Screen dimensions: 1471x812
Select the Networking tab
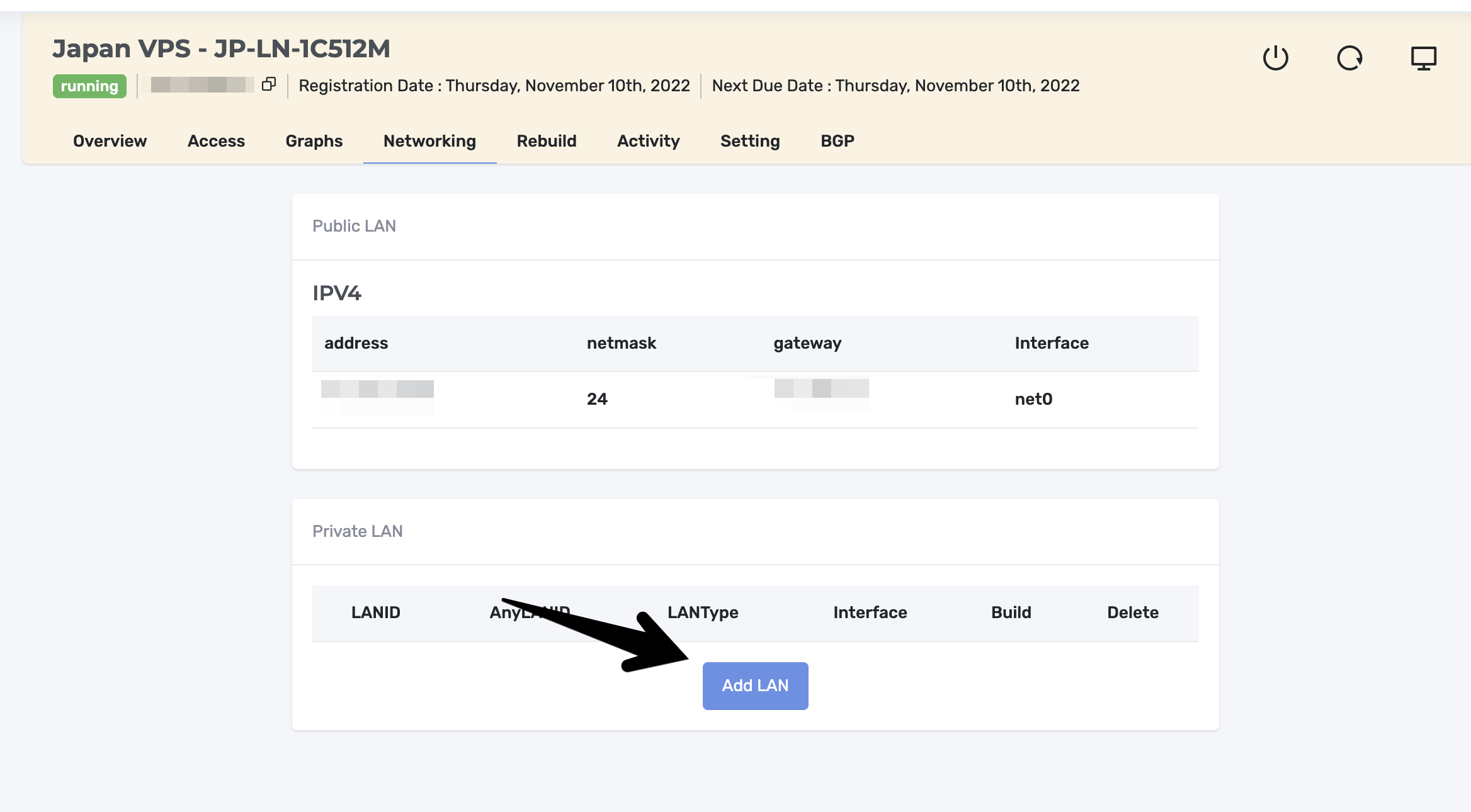pyautogui.click(x=430, y=141)
